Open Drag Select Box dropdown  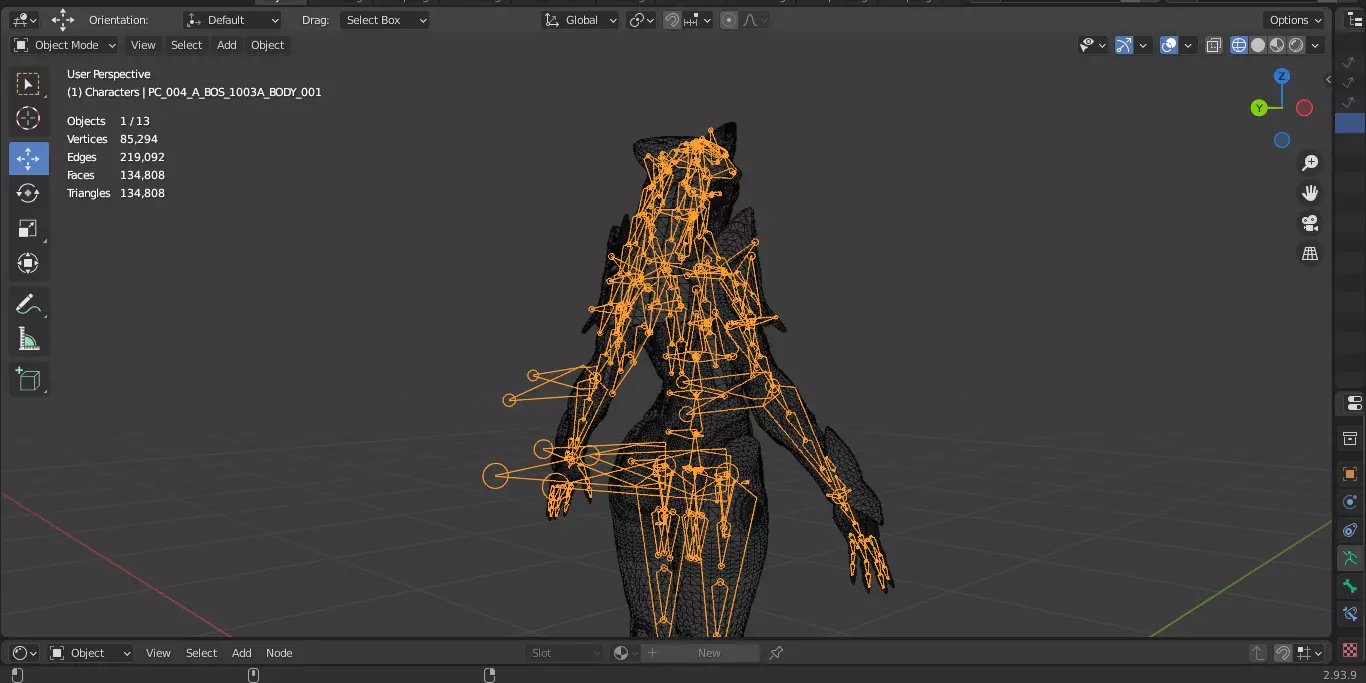click(x=384, y=20)
